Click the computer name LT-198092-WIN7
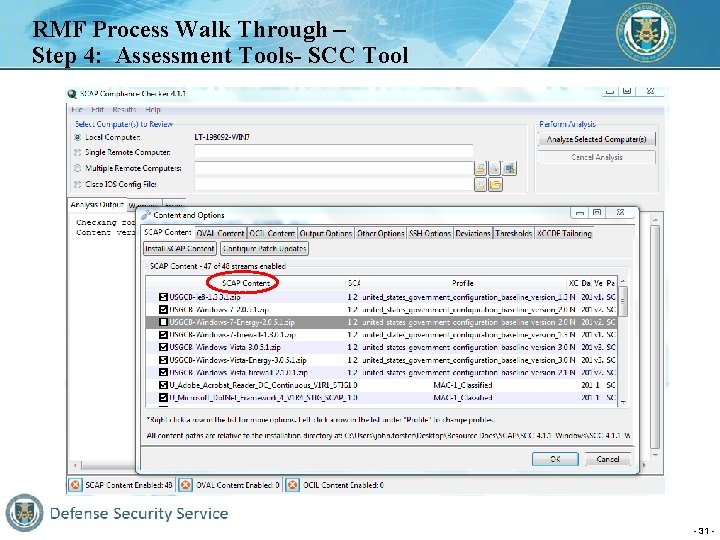The image size is (720, 540). [x=222, y=137]
